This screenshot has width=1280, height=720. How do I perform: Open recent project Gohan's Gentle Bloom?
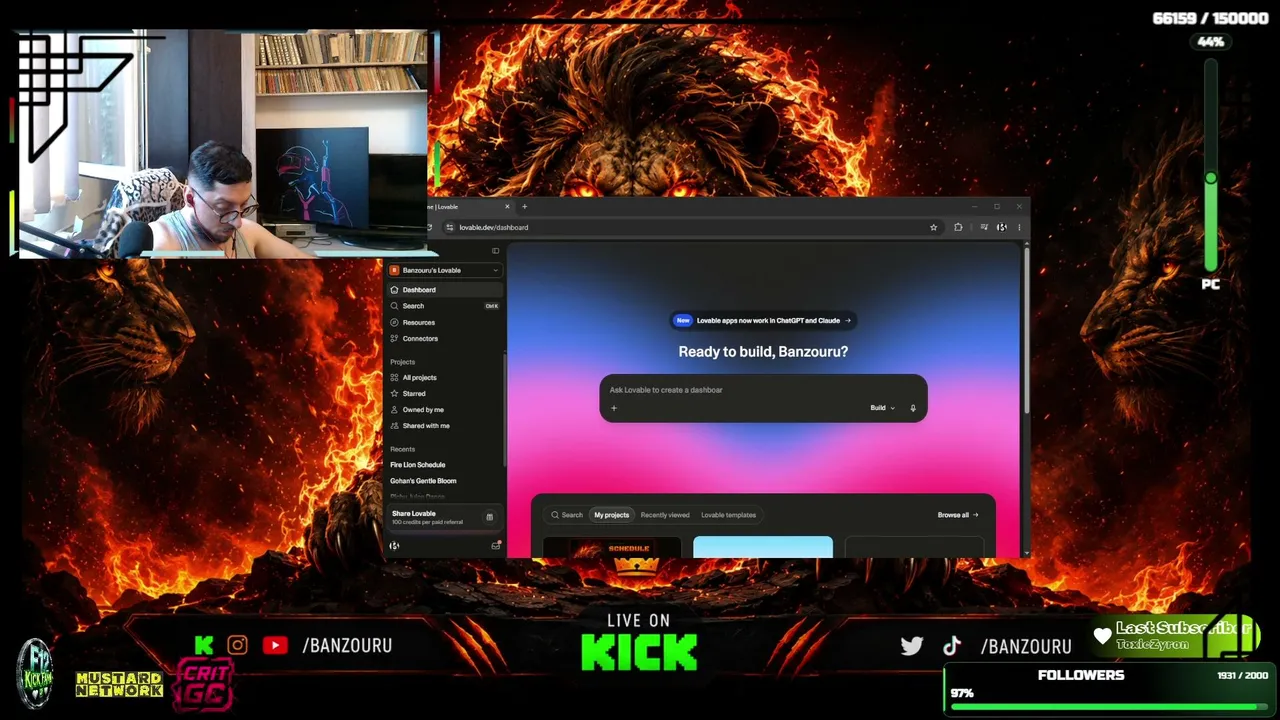pos(423,481)
